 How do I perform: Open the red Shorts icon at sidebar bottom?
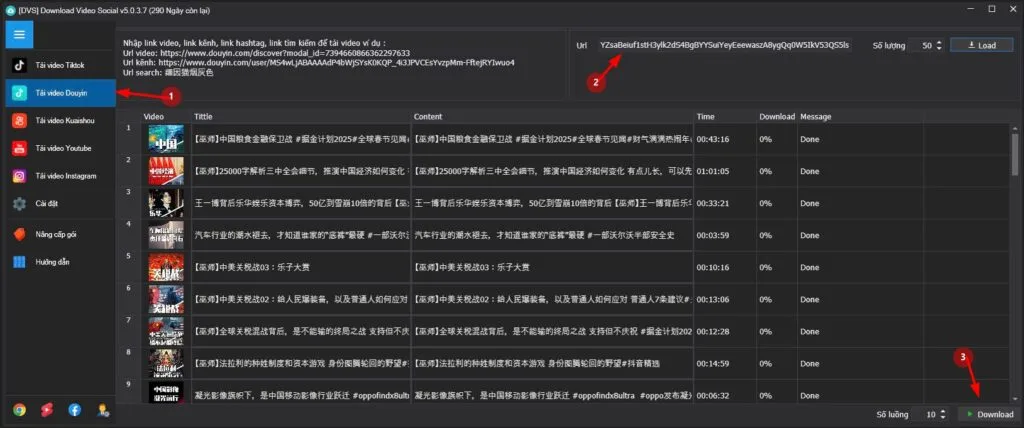click(47, 410)
